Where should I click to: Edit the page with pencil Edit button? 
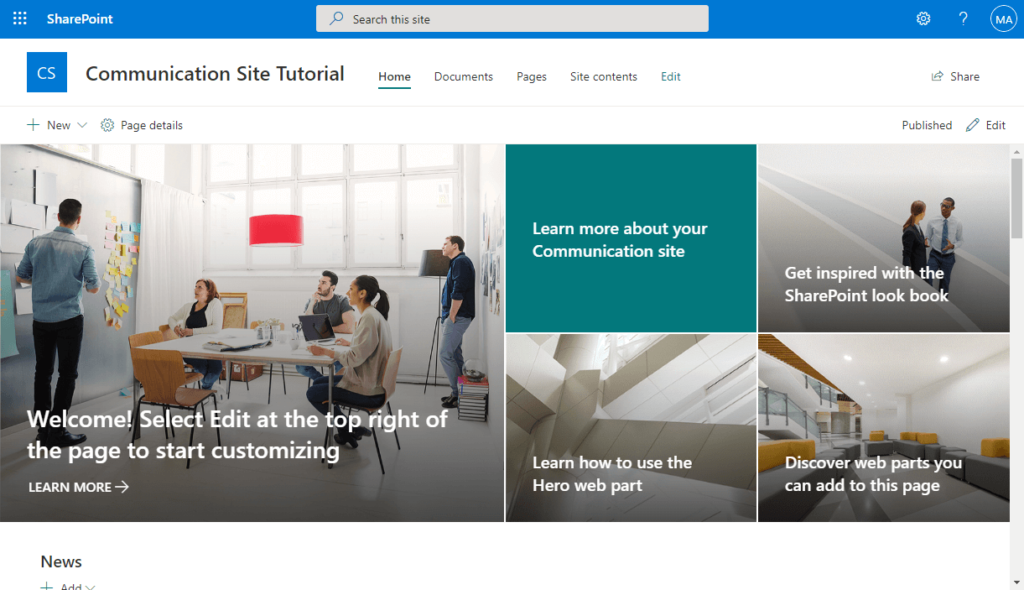tap(985, 125)
